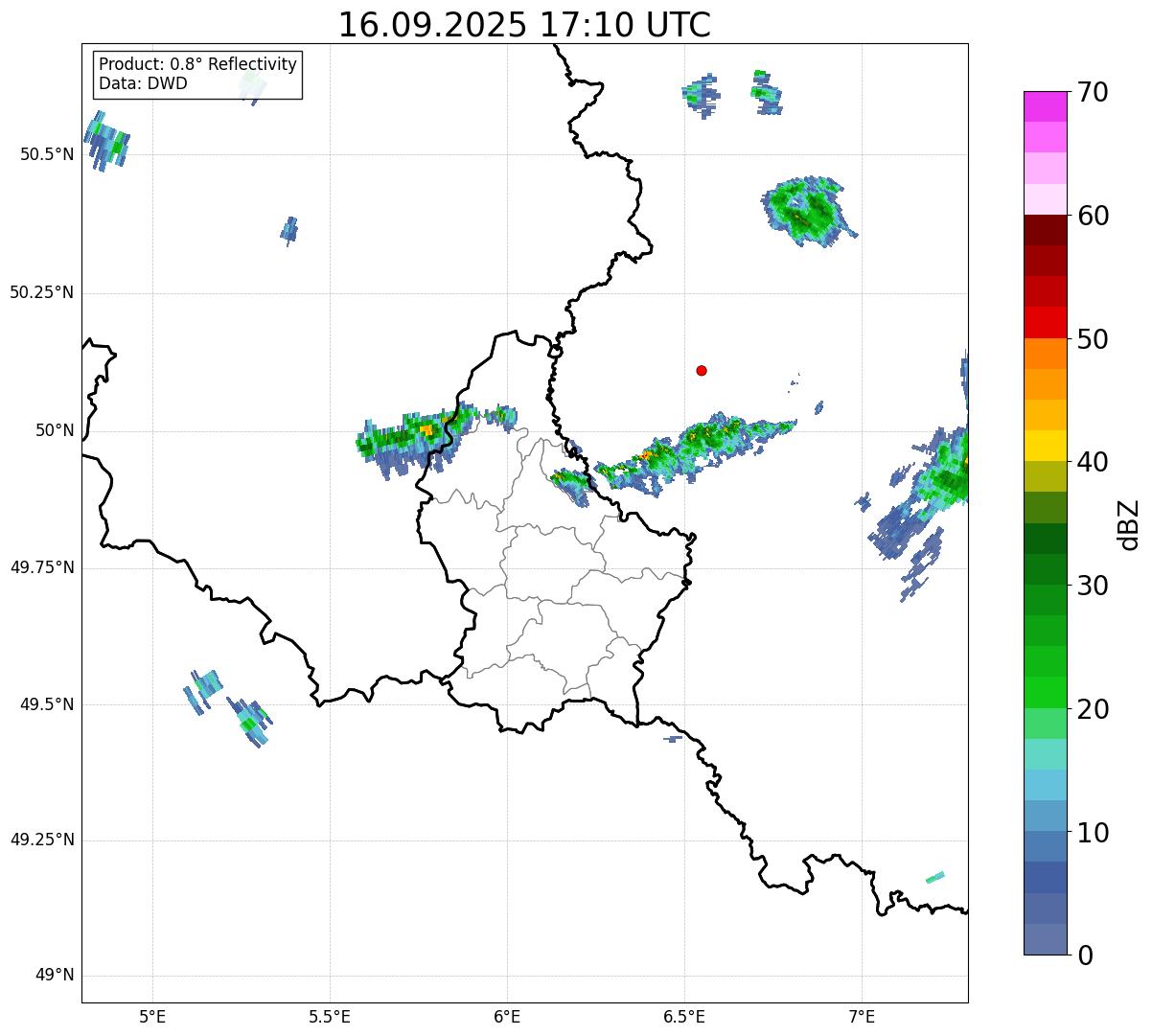Click the "50.5°N" latitude label
The image size is (1152, 1036).
point(46,154)
